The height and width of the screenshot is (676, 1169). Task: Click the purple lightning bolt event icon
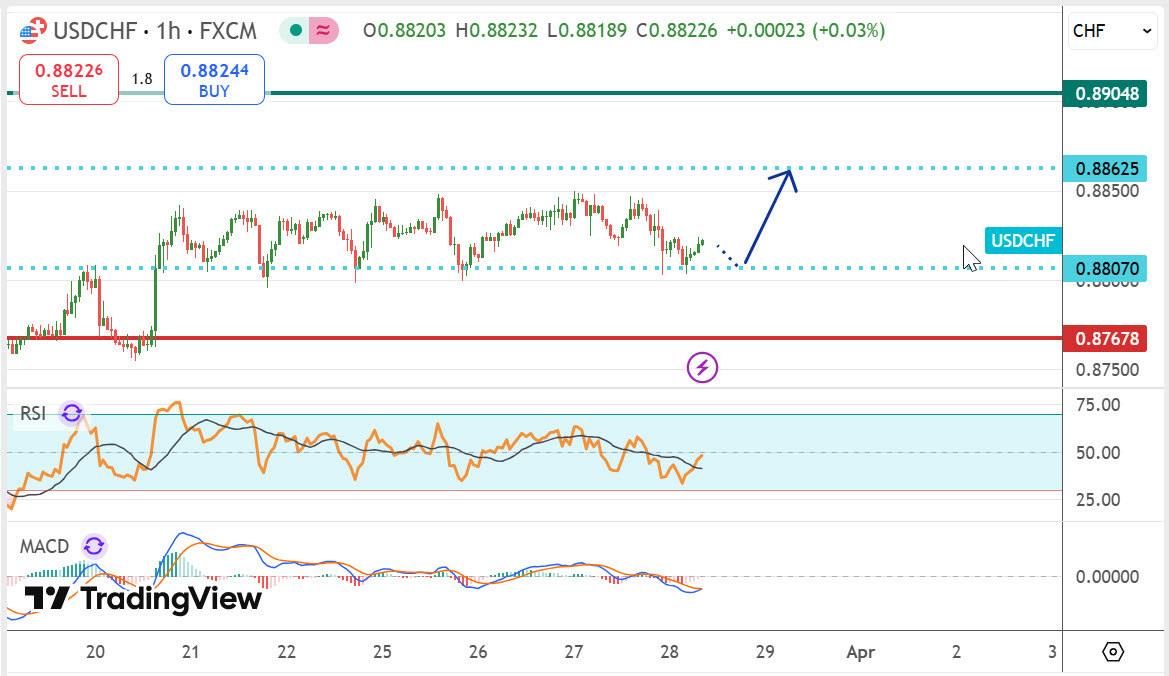[702, 367]
